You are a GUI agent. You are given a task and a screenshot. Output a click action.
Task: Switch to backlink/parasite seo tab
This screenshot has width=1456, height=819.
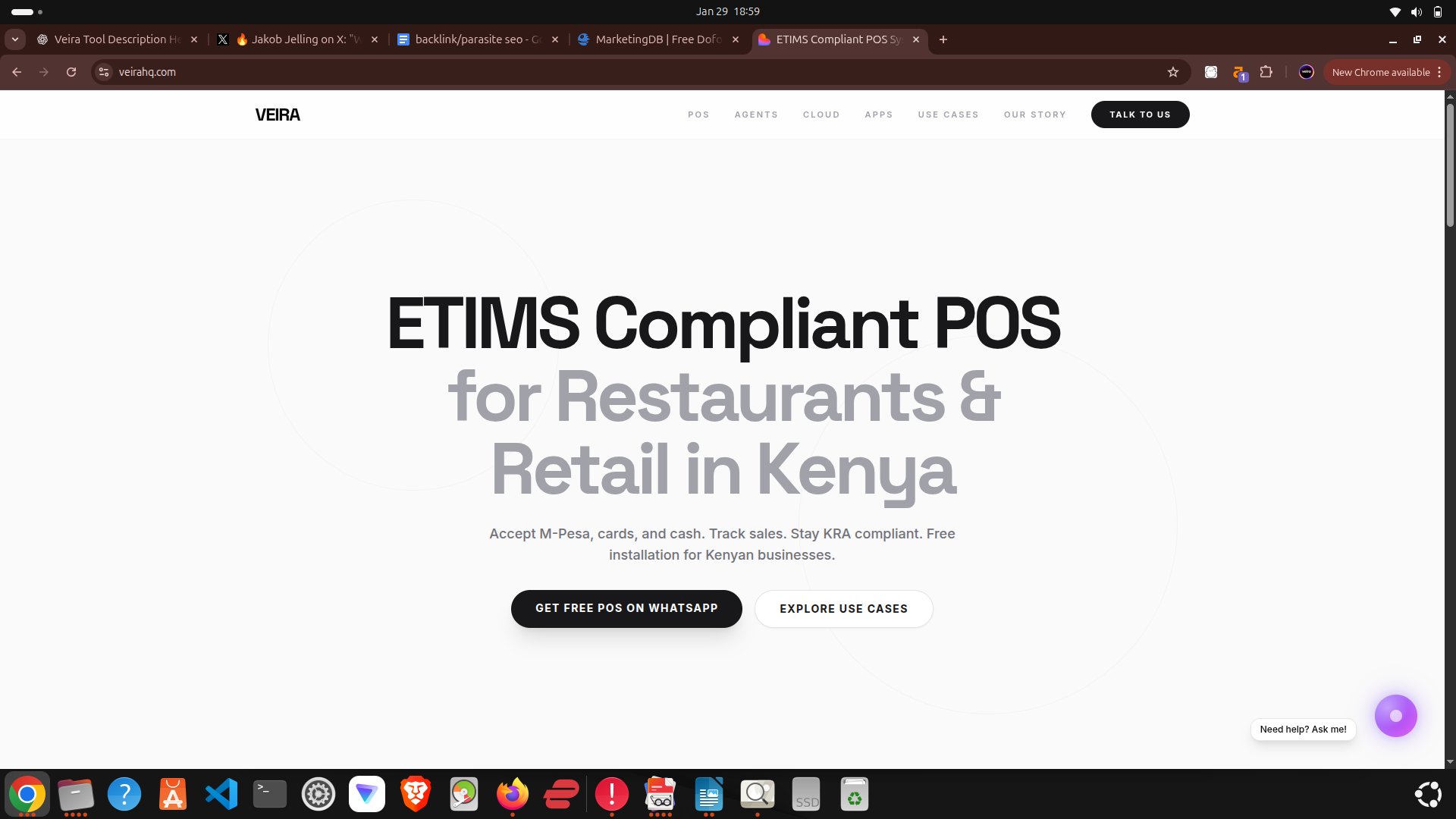[x=478, y=39]
